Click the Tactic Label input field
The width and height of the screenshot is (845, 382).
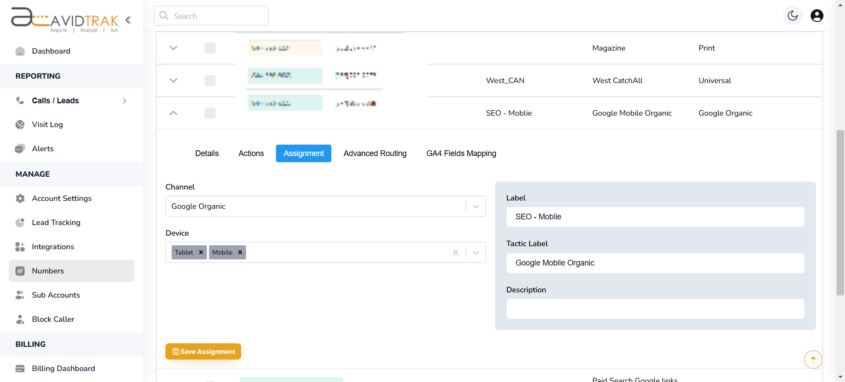(655, 263)
